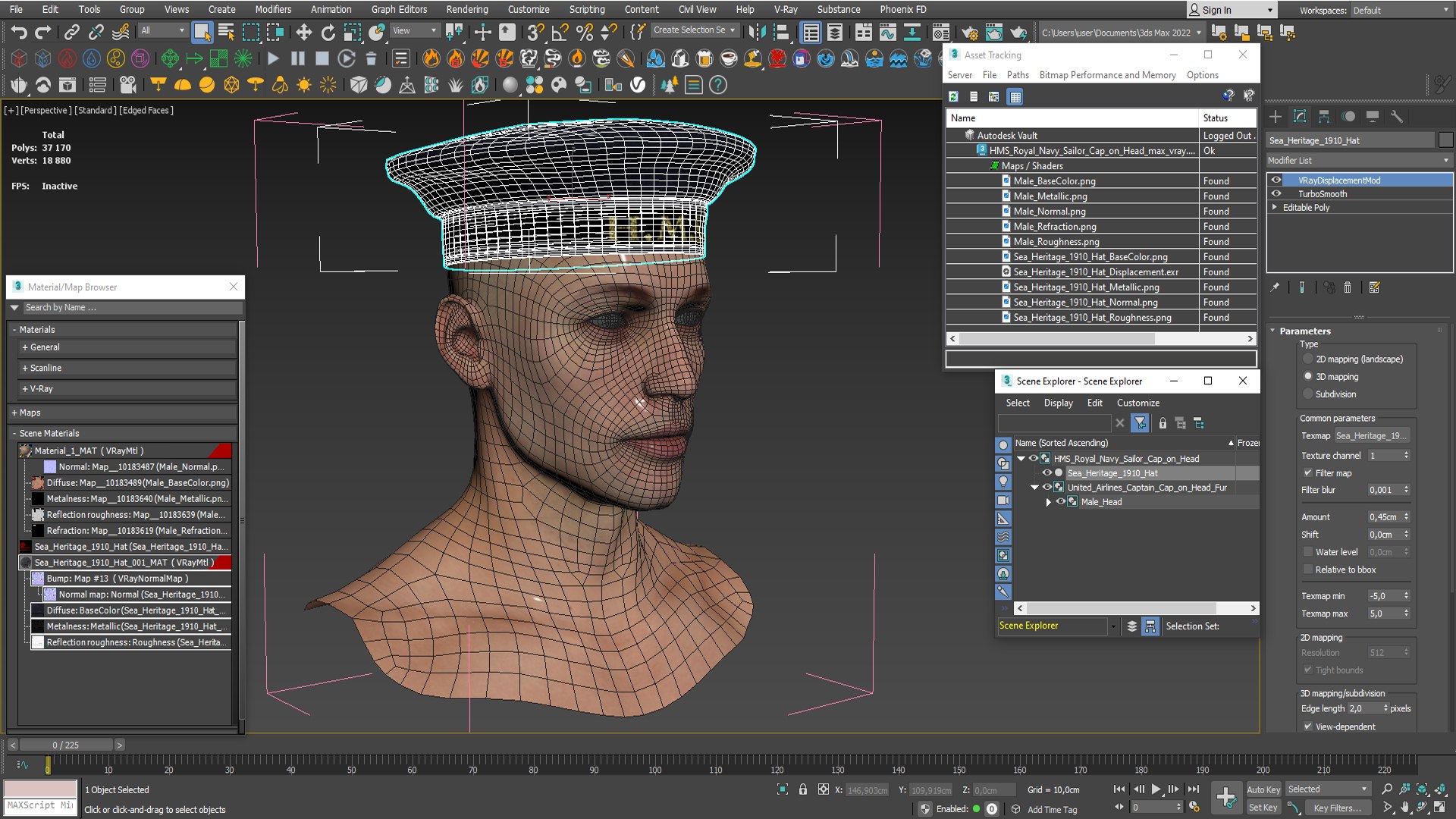This screenshot has width=1456, height=819.
Task: Open Bitmap Performance and Memory menu
Action: tap(1107, 75)
